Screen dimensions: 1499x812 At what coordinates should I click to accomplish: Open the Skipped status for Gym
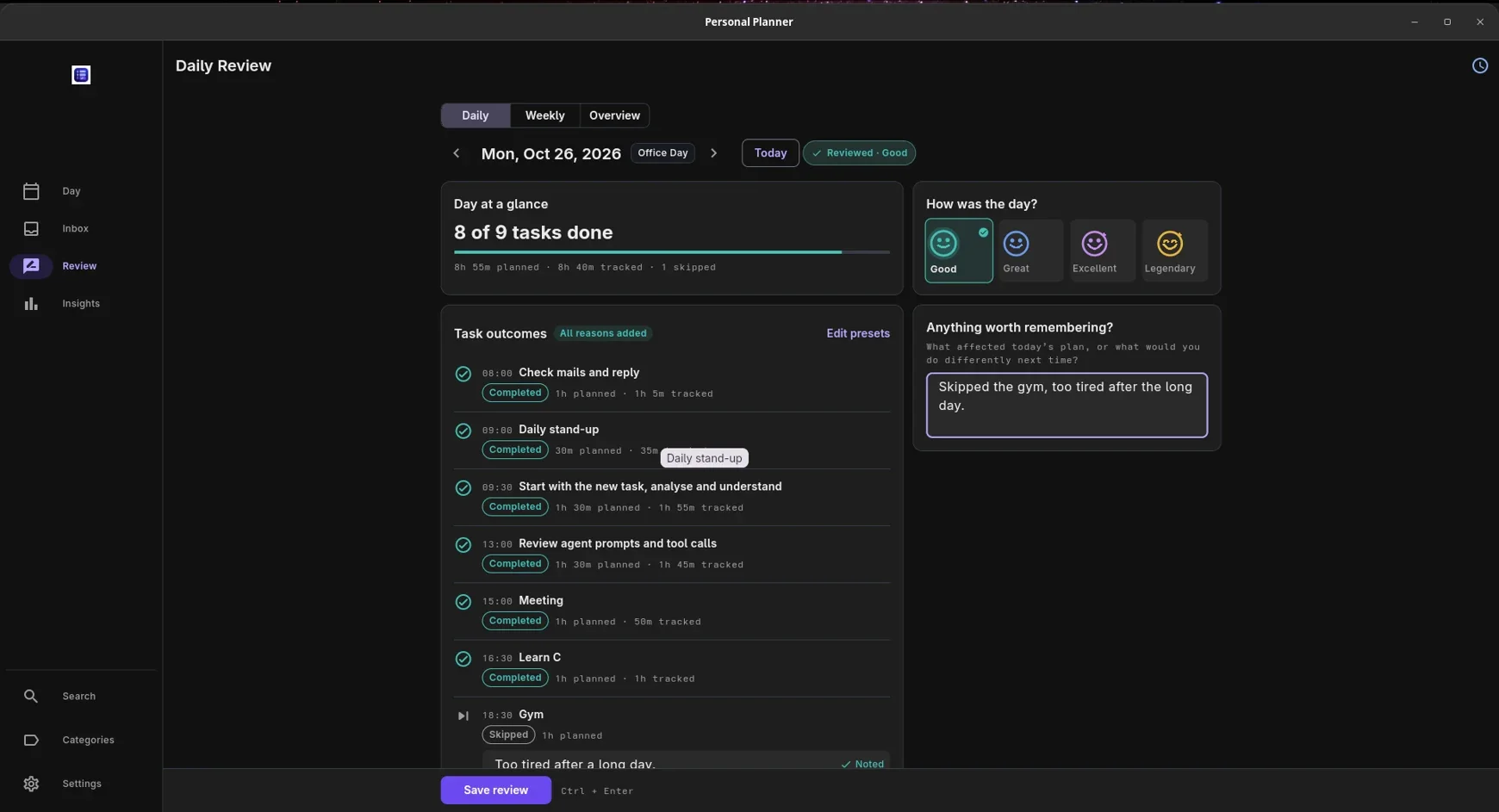[x=508, y=735]
